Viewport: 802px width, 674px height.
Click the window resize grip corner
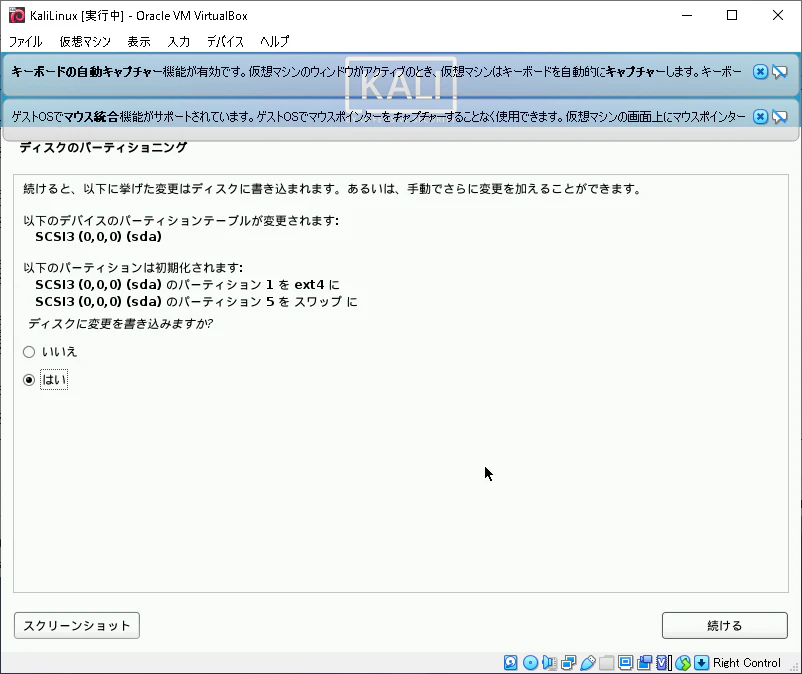(794, 667)
